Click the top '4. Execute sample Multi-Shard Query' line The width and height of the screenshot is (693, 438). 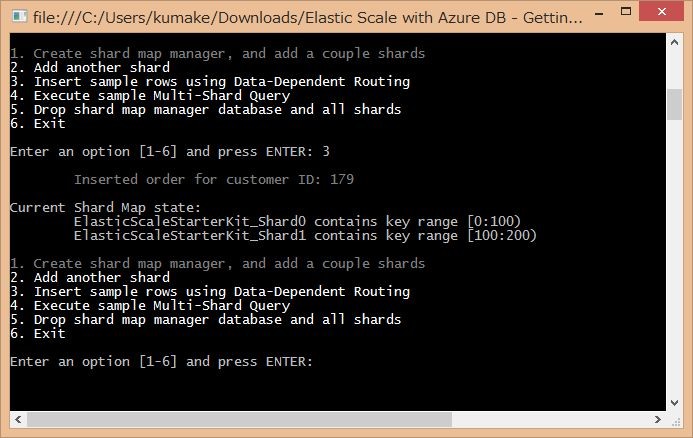[150, 95]
